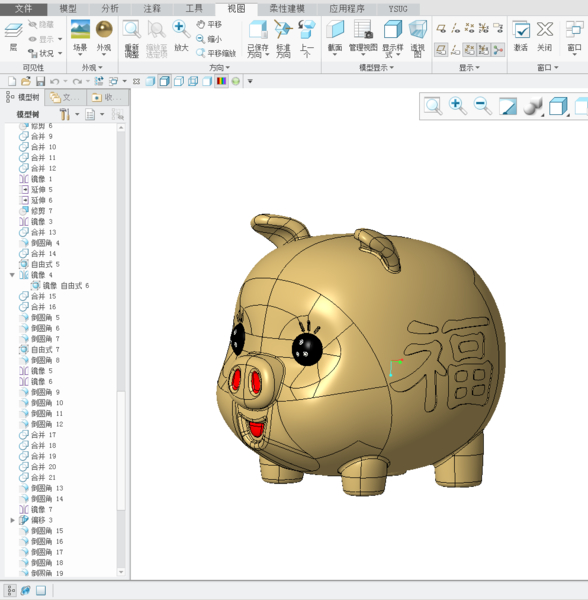Toggle spin center display button
The width and height of the screenshot is (588, 600).
[x=498, y=50]
